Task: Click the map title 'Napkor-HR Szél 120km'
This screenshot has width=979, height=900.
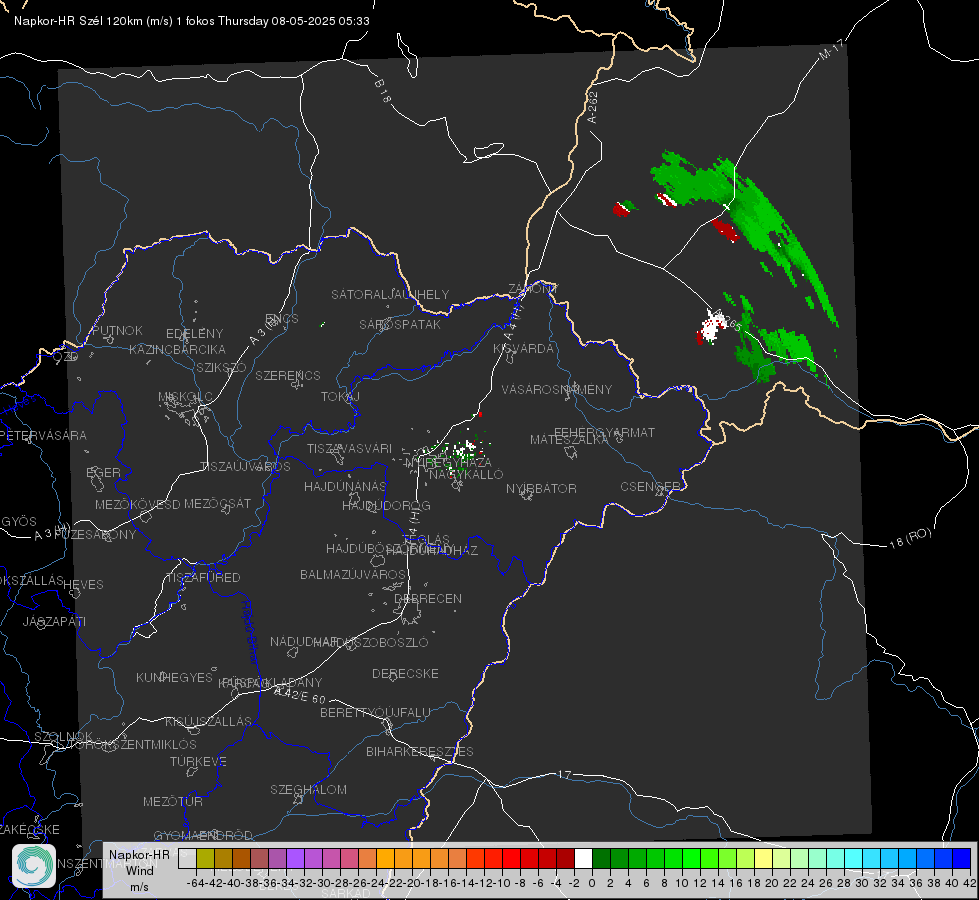Action: click(x=79, y=21)
